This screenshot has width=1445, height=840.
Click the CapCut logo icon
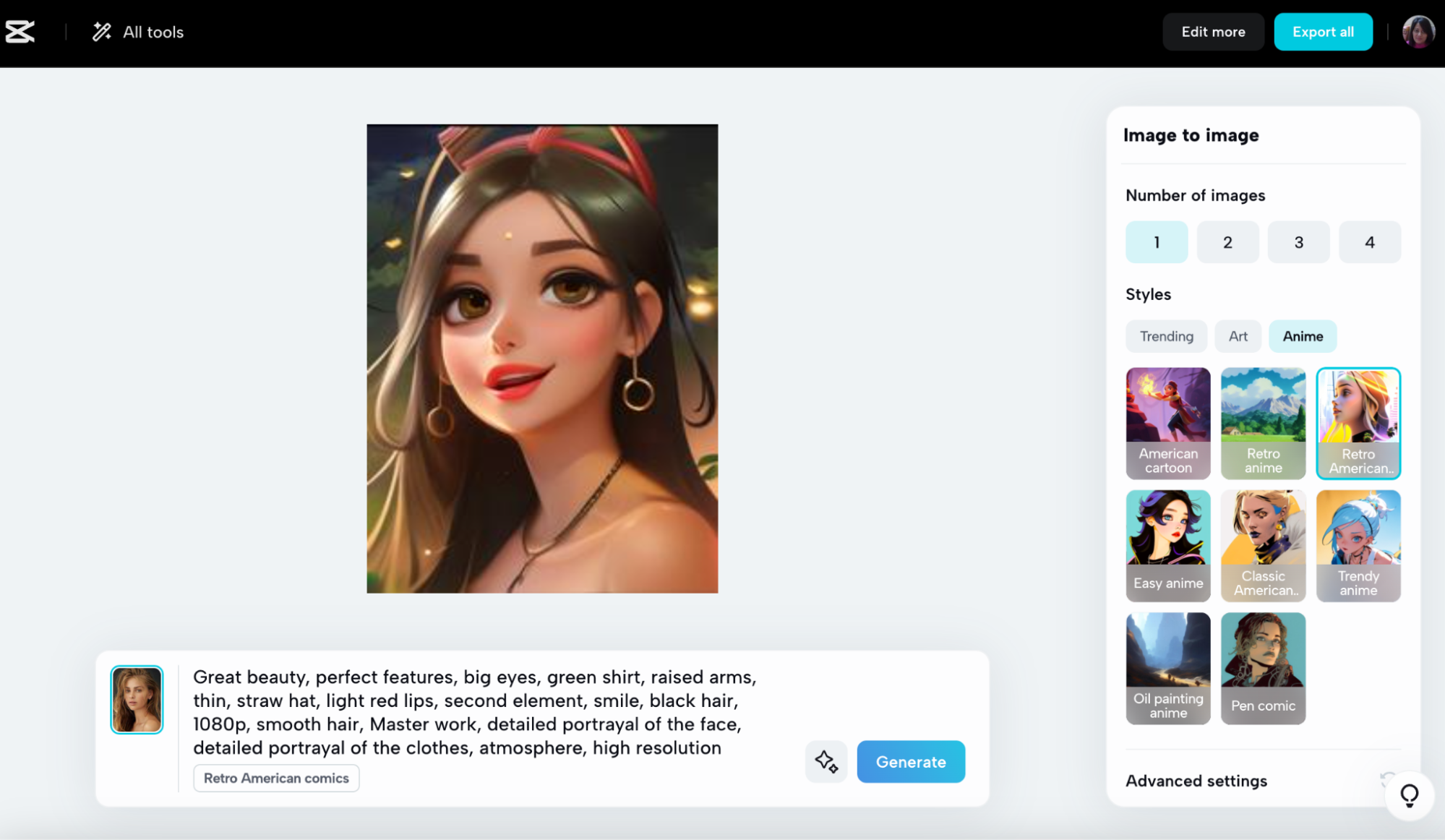[x=20, y=32]
